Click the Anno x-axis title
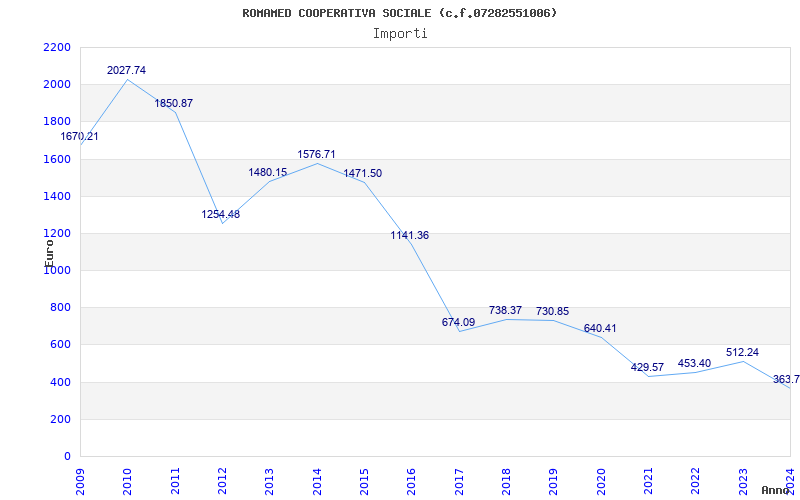 [x=776, y=490]
